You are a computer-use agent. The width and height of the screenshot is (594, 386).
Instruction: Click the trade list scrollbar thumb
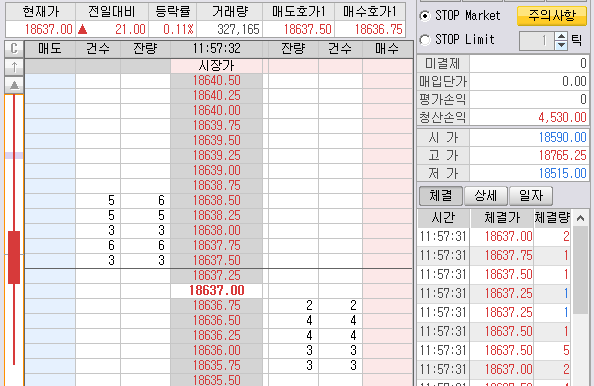tap(580, 270)
